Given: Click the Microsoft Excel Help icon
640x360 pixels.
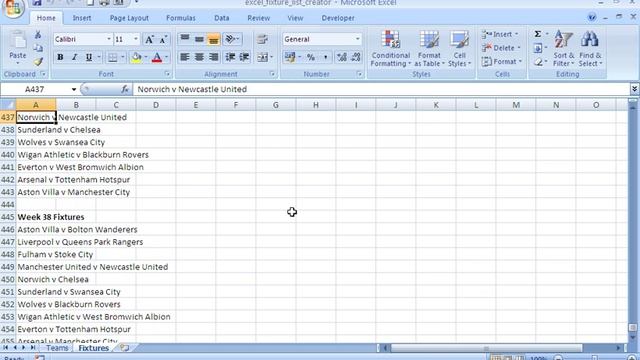Looking at the screenshot, I should coord(591,17).
